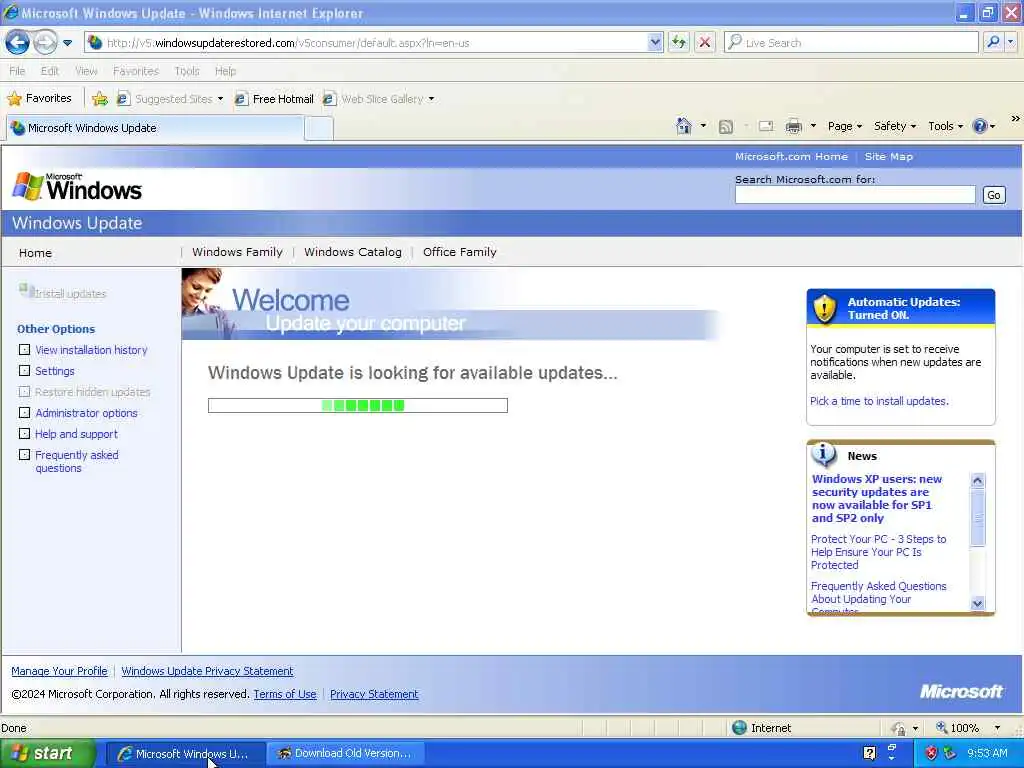The image size is (1024, 768).
Task: Click the Go search button
Action: pos(993,195)
